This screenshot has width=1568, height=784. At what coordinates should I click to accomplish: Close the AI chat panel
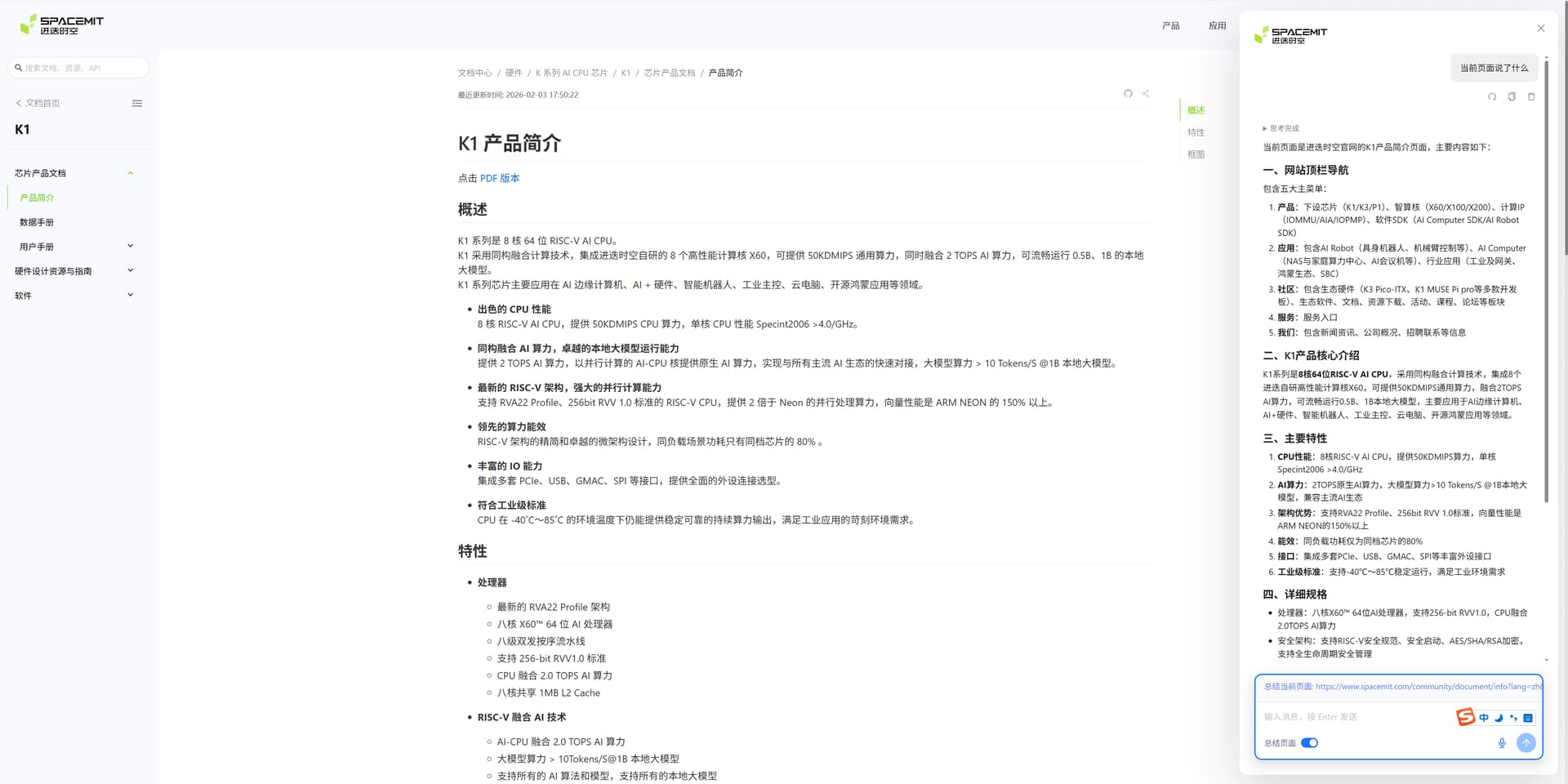tap(1541, 29)
